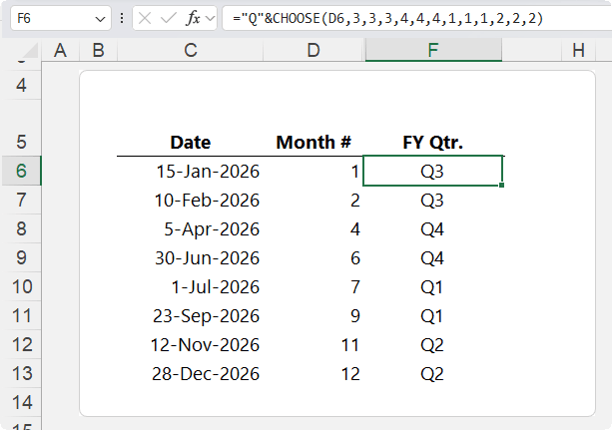Select cell with date 30-Jun-2026

pos(190,258)
